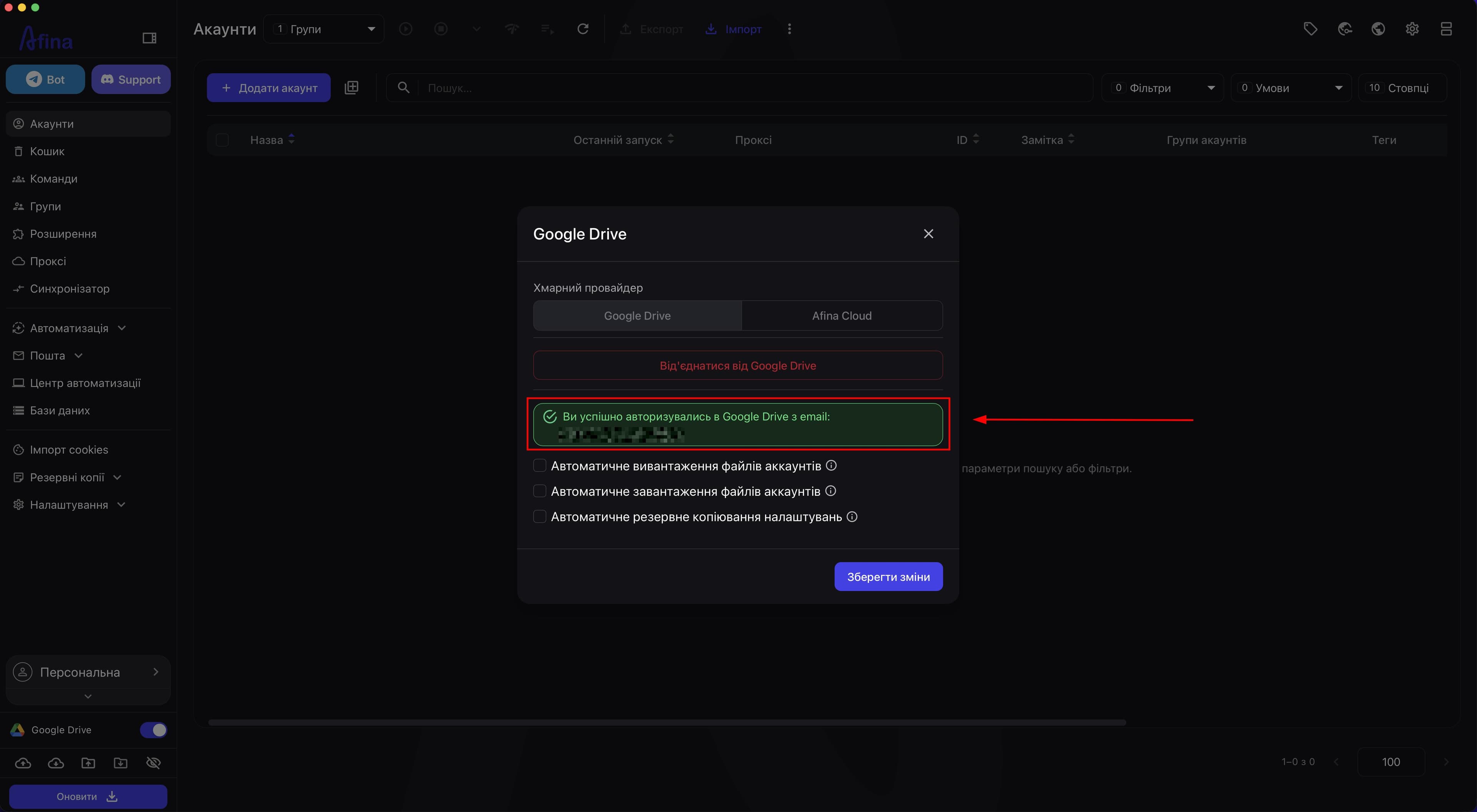Click the cloud upload icon in sidebar footer
Viewport: 1477px width, 812px height.
pos(23,763)
